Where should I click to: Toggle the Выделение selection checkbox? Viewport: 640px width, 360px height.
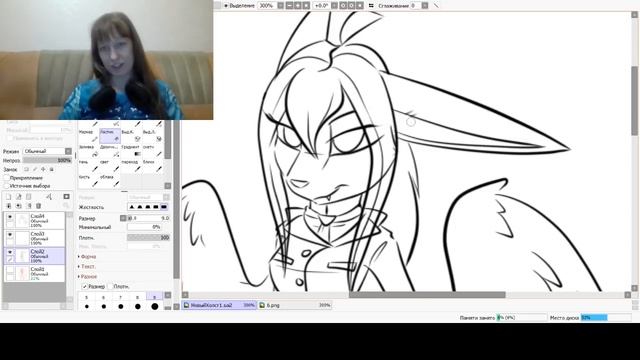click(226, 6)
